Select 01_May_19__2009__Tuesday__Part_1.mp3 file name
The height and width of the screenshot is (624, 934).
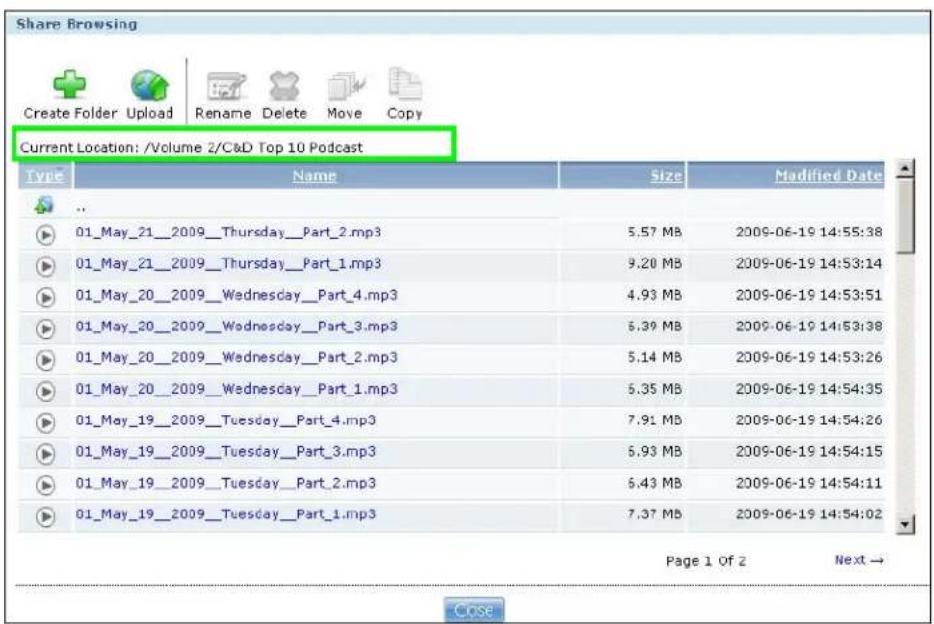click(x=226, y=514)
